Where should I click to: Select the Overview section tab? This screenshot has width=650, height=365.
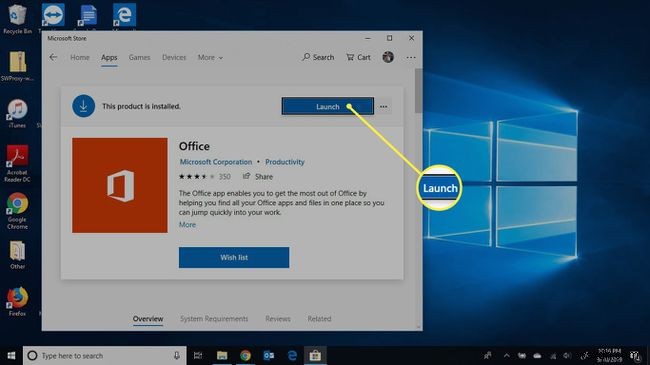click(x=148, y=319)
